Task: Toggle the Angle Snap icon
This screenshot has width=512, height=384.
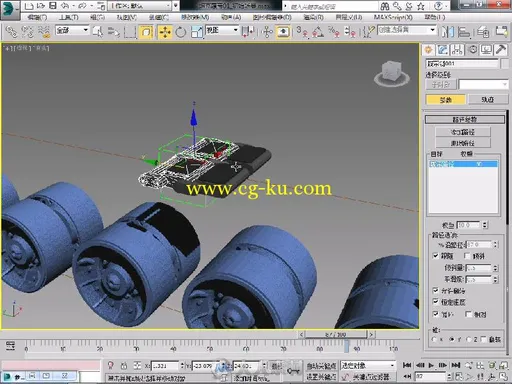Action: click(318, 32)
